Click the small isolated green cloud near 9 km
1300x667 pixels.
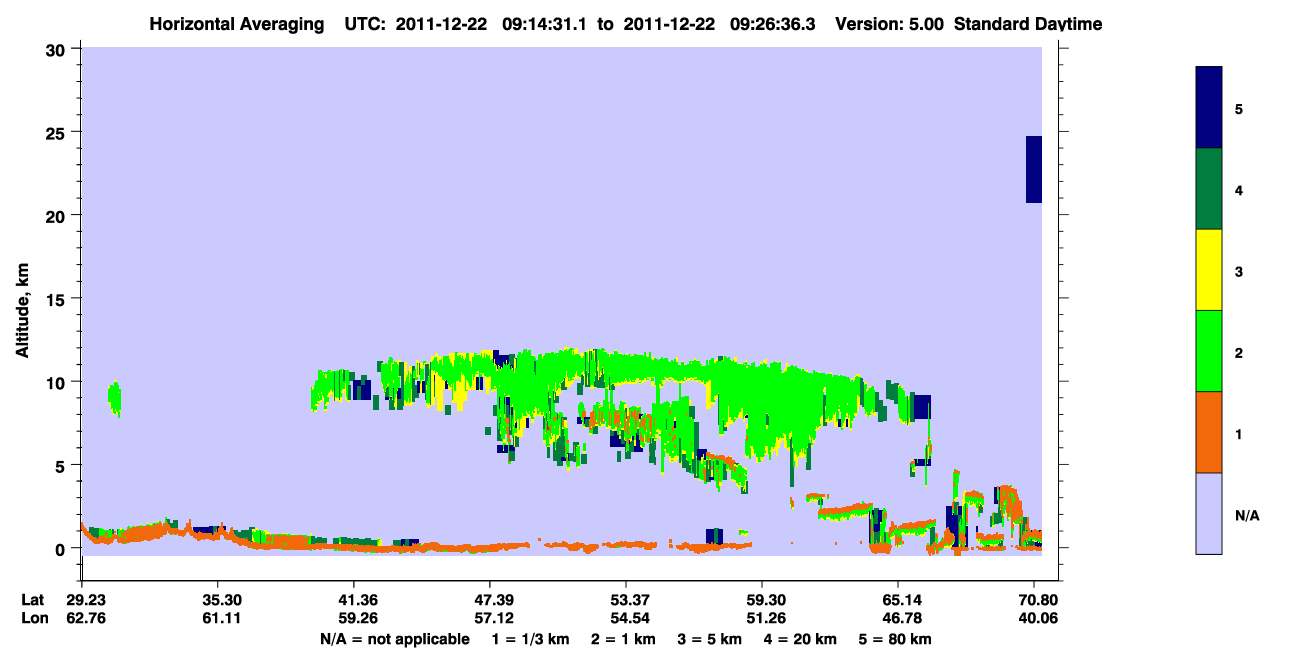coord(115,398)
